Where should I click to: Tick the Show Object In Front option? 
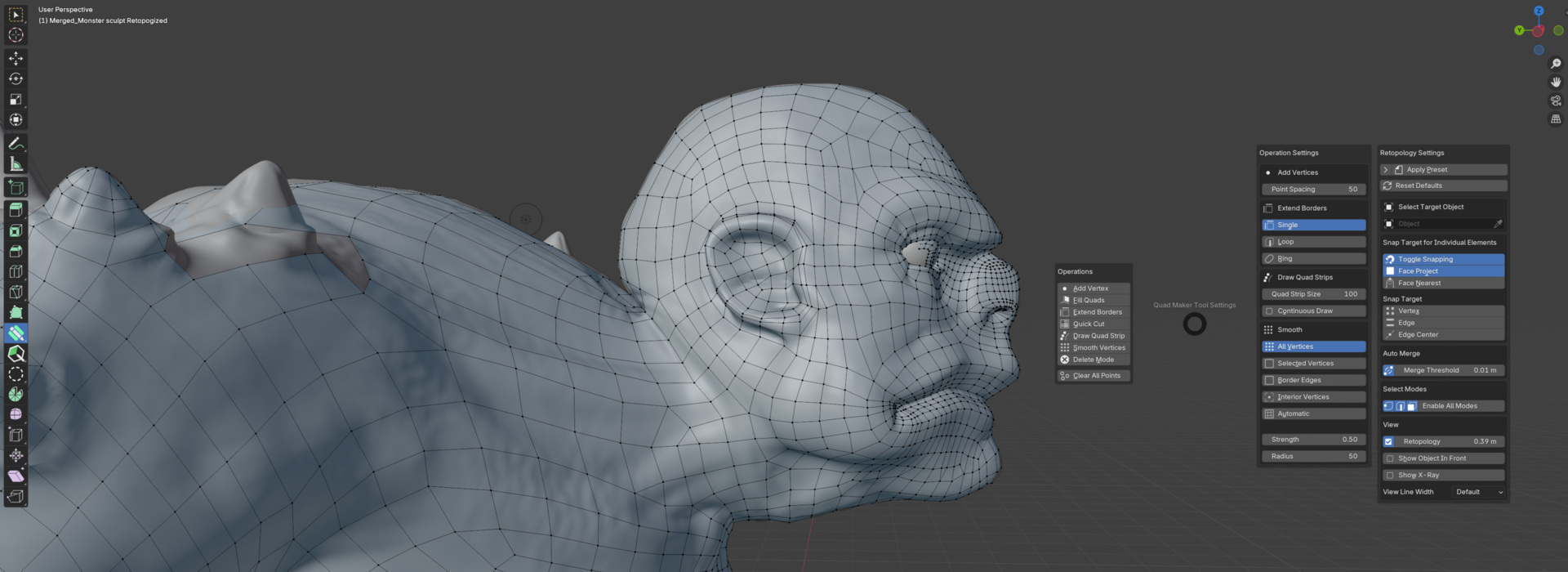coord(1390,458)
